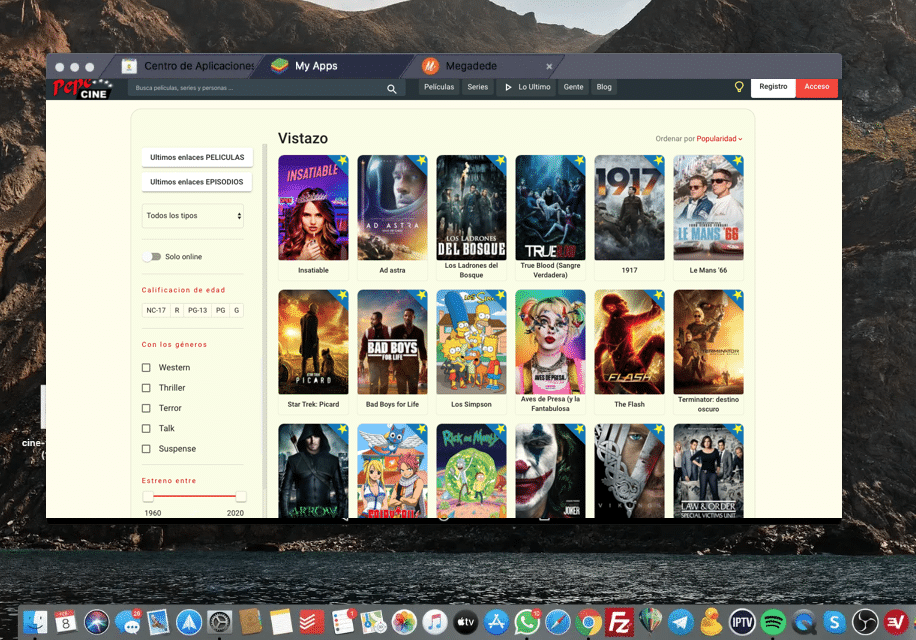Launch FileZilla from the dock

(x=617, y=621)
